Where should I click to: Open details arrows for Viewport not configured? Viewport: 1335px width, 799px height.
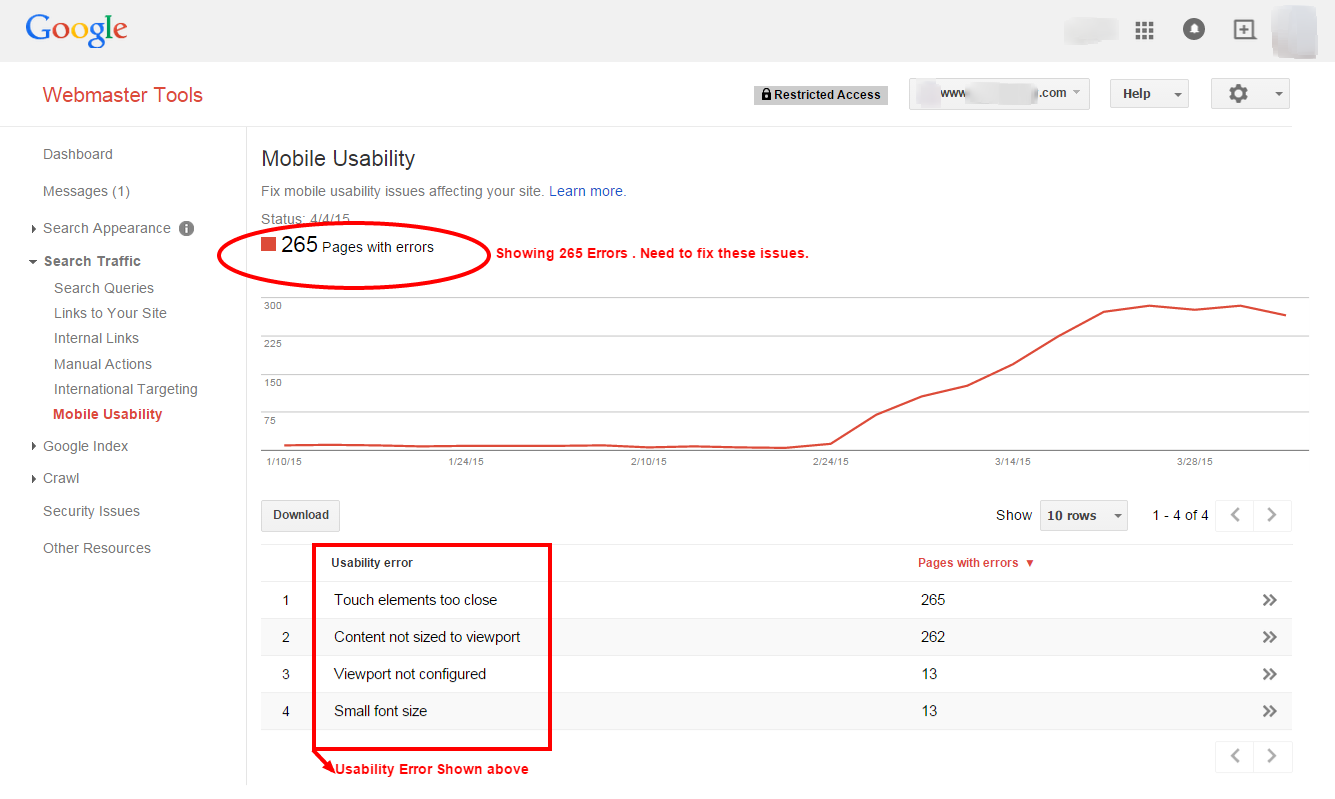[x=1270, y=674]
